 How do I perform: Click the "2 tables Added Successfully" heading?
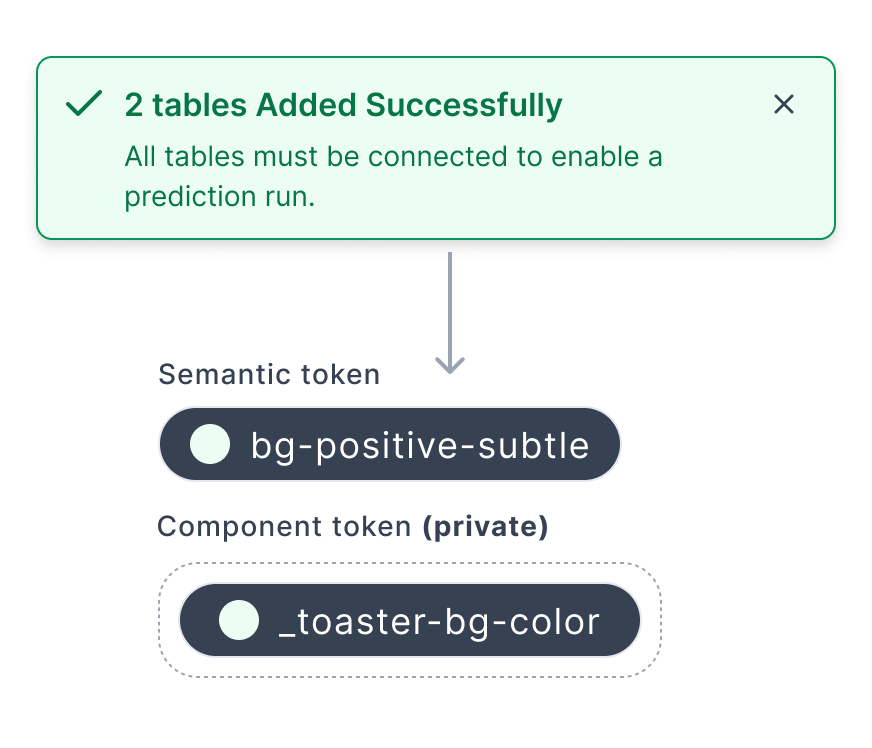(343, 105)
